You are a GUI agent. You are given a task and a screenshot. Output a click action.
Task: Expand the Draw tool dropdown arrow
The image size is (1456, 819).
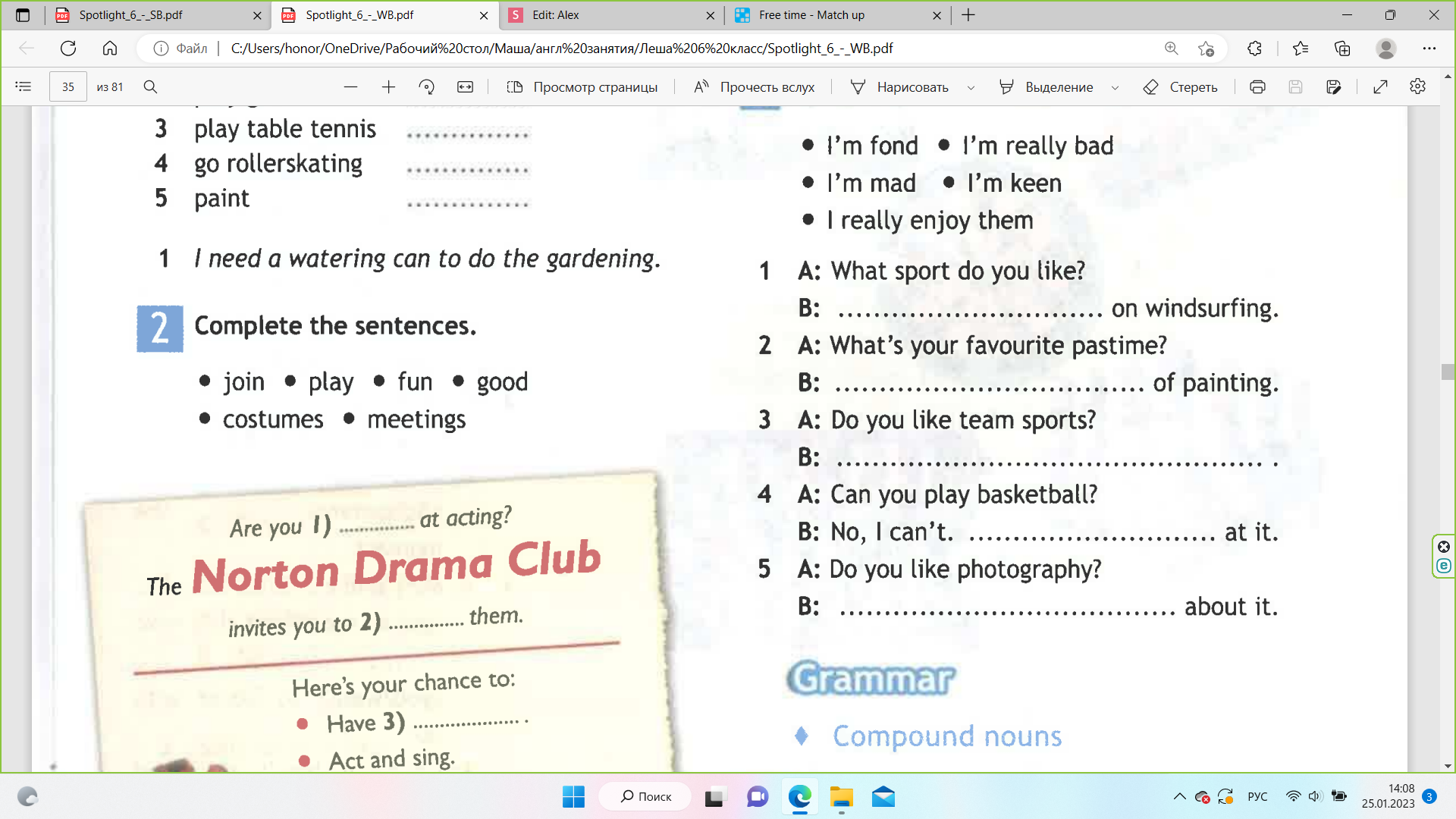click(x=971, y=88)
